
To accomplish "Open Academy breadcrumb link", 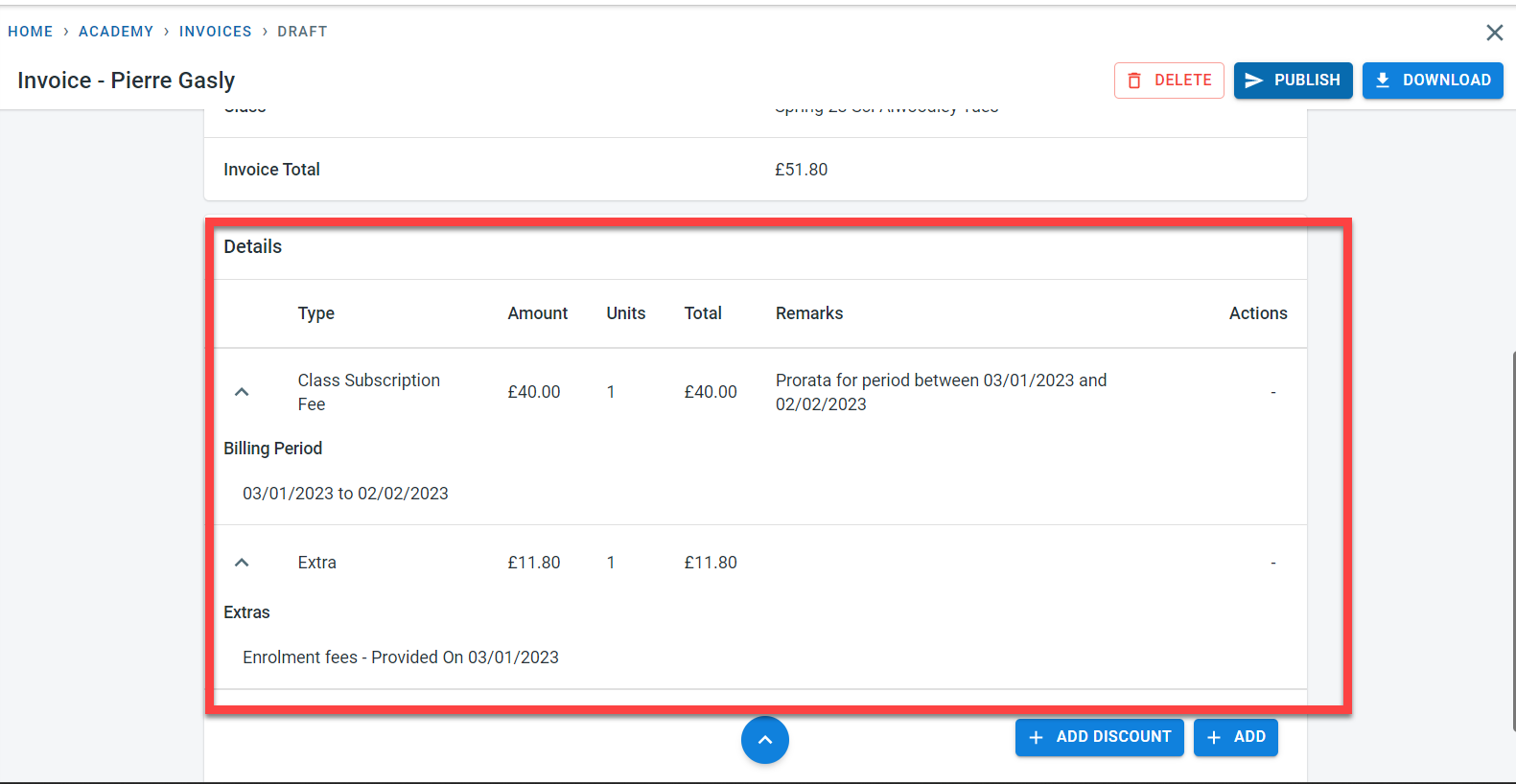I will pyautogui.click(x=116, y=32).
